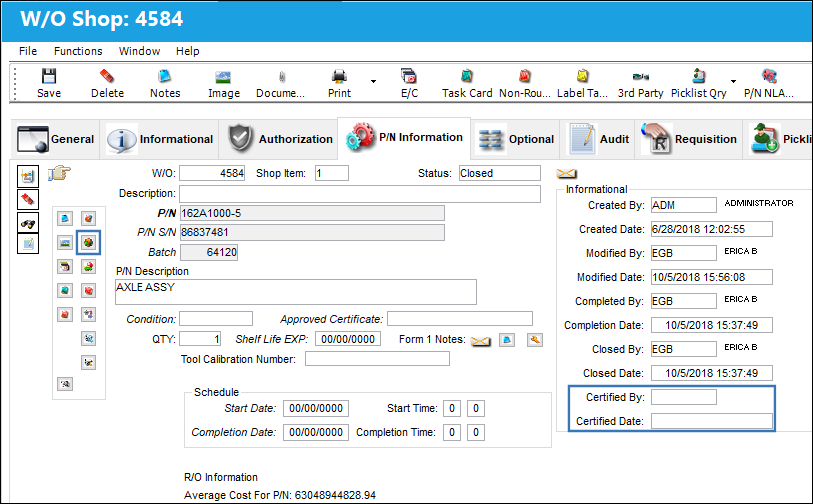813x504 pixels.
Task: Click the 3rd Party toolbar icon
Action: pyautogui.click(x=640, y=77)
